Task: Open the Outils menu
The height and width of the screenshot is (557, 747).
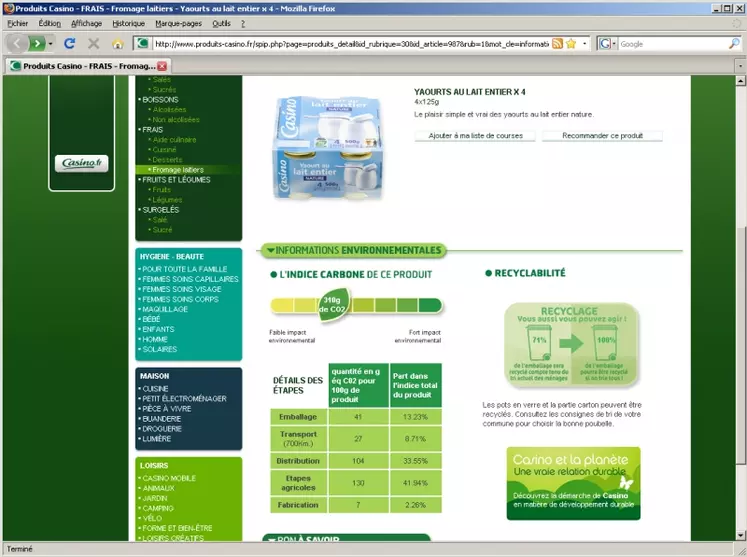Action: tap(221, 23)
